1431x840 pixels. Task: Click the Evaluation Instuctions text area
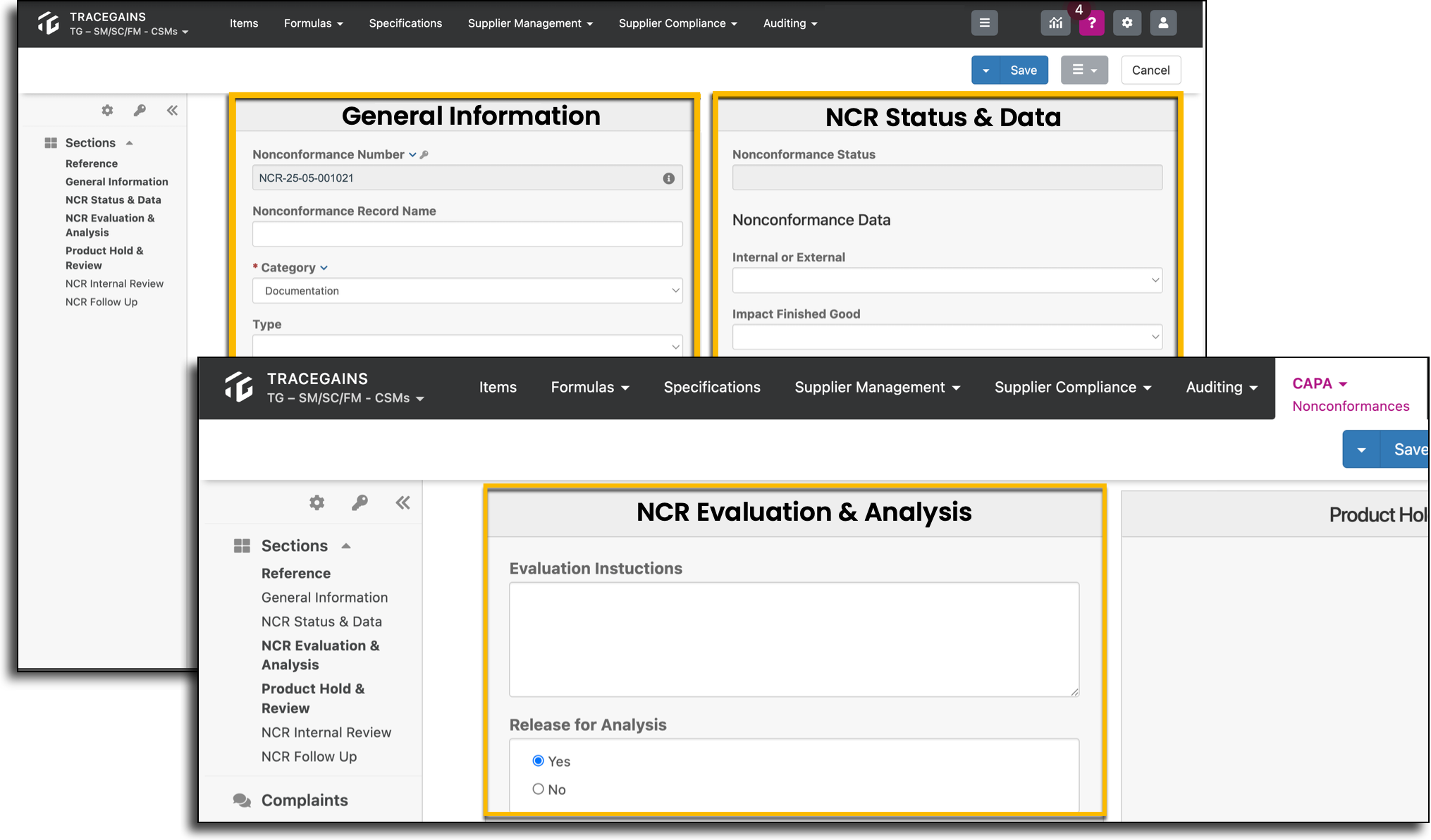[794, 639]
